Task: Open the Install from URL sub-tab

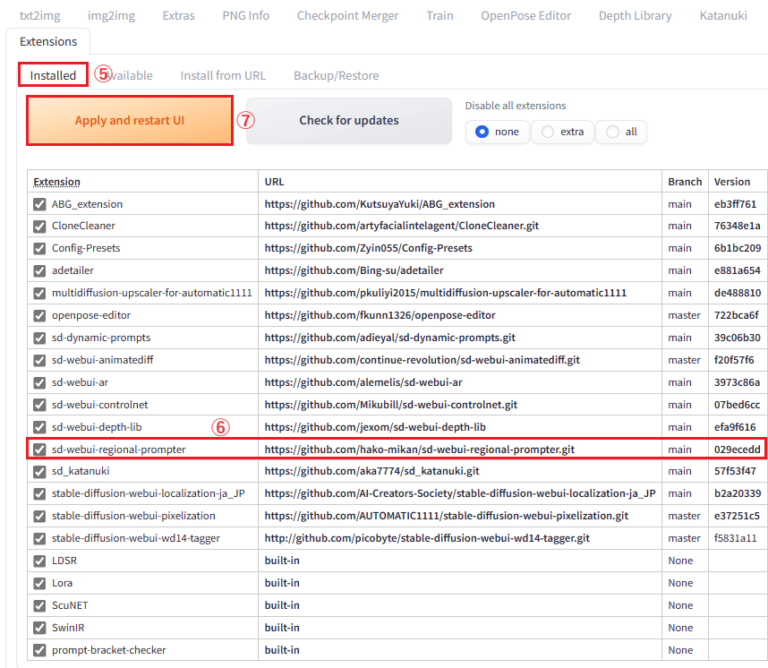Action: tap(223, 76)
